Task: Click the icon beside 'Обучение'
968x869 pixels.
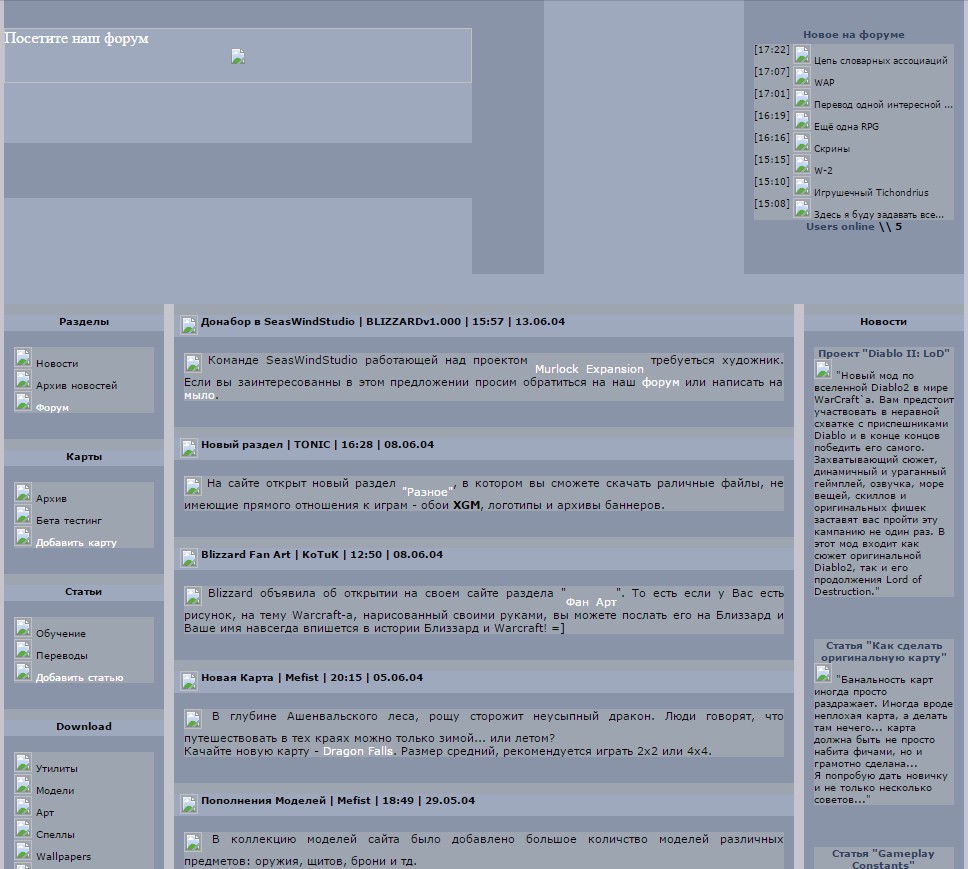Action: (23, 627)
